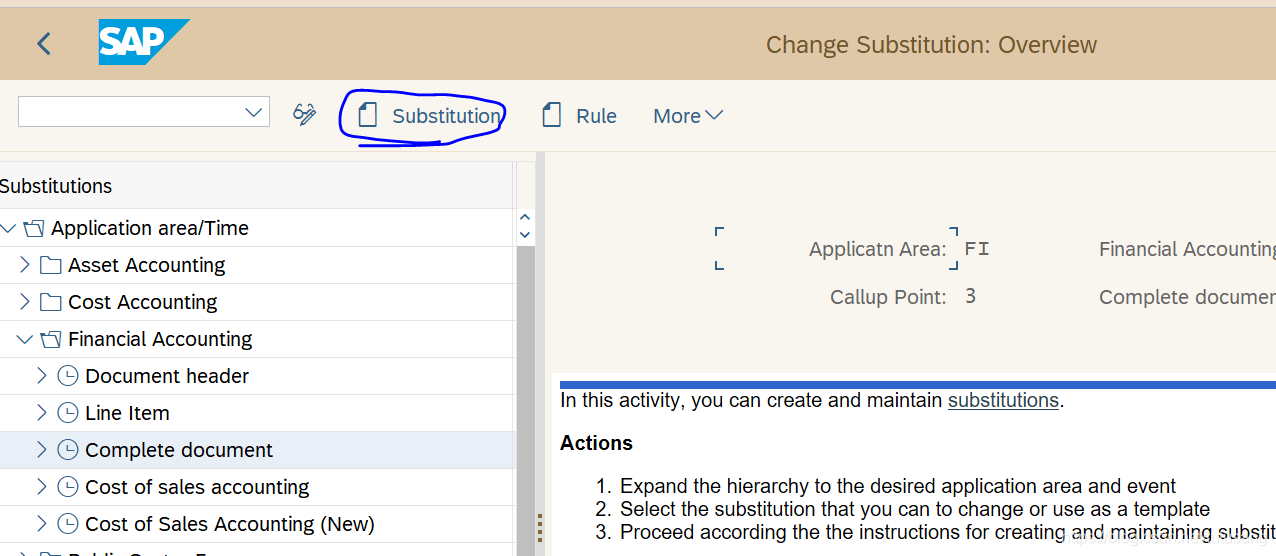The image size is (1276, 556).
Task: Go back using the back arrow
Action: [x=43, y=44]
